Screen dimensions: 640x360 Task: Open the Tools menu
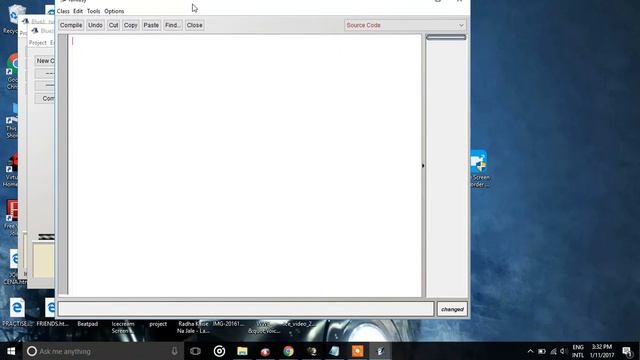(x=93, y=11)
